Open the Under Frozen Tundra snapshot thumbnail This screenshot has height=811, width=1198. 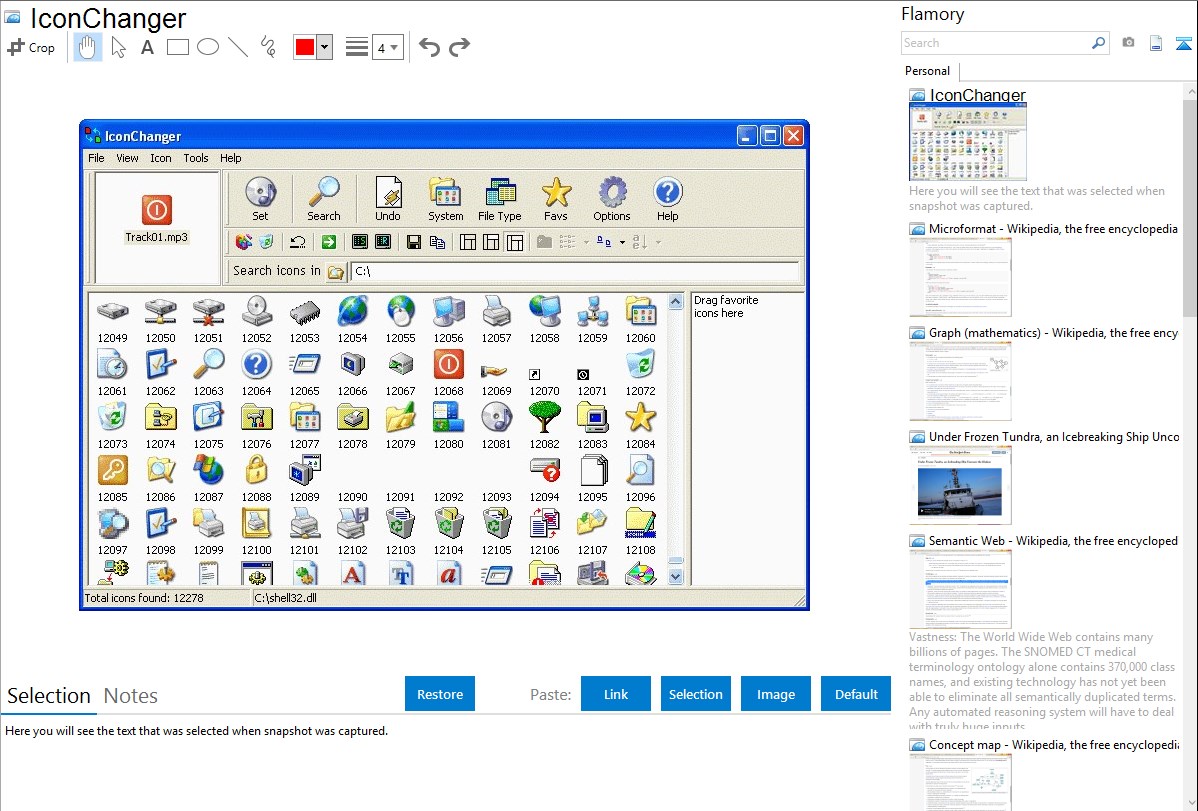[960, 486]
